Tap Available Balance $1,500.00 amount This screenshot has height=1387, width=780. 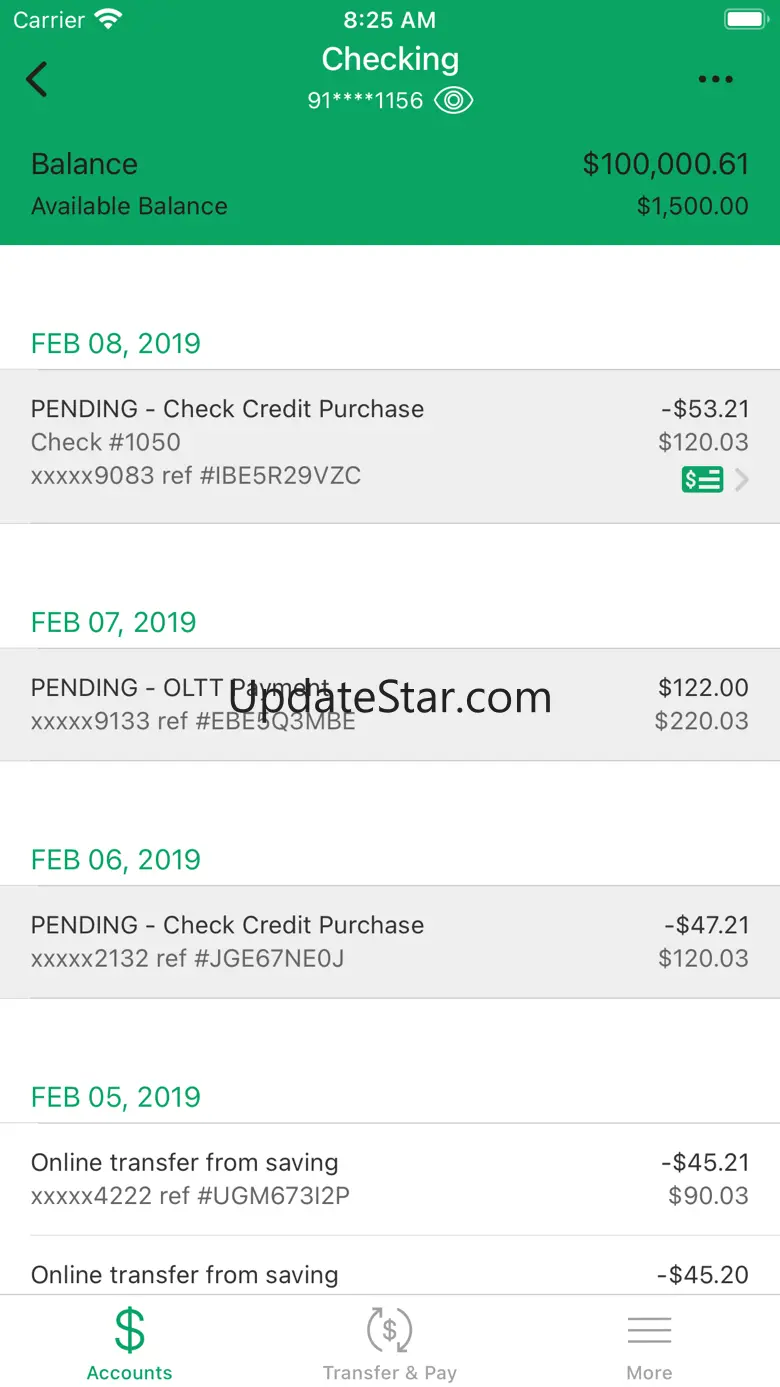point(693,206)
